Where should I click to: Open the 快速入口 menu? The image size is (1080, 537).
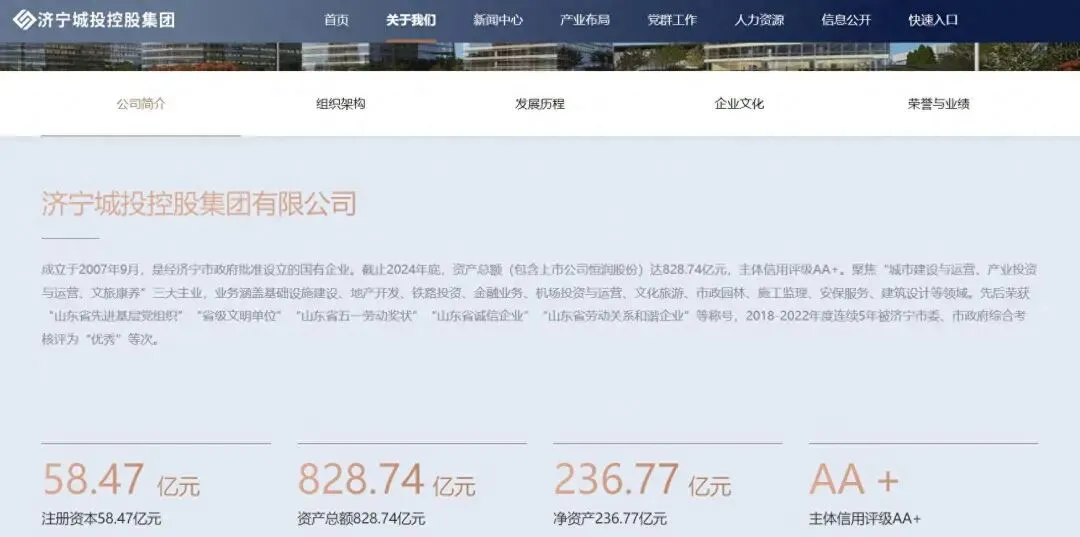coord(933,20)
